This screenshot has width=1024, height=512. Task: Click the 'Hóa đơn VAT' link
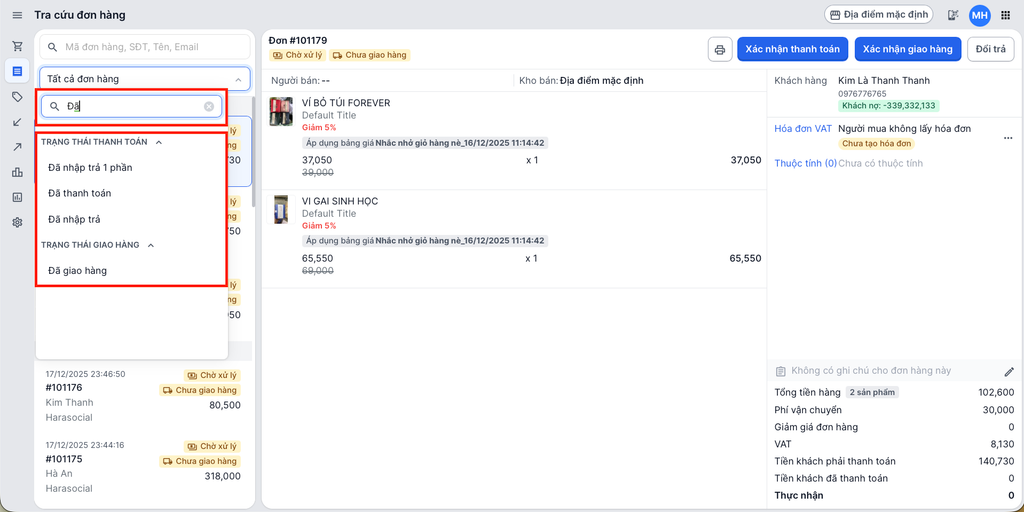point(803,128)
